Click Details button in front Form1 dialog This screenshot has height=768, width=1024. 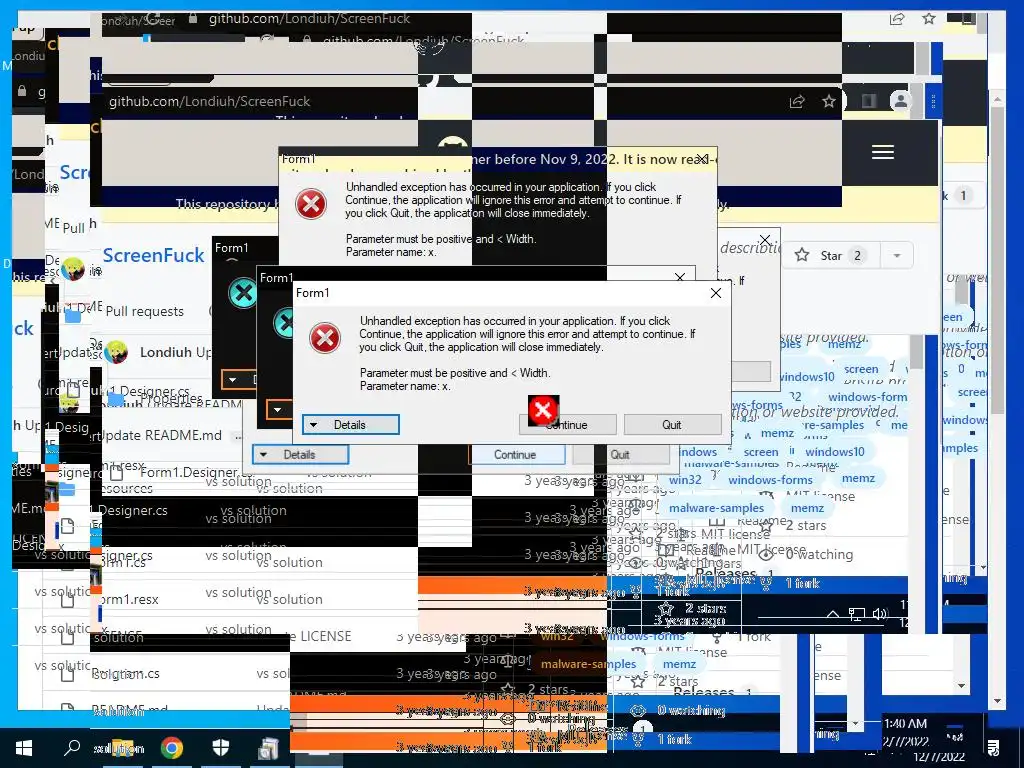point(350,424)
